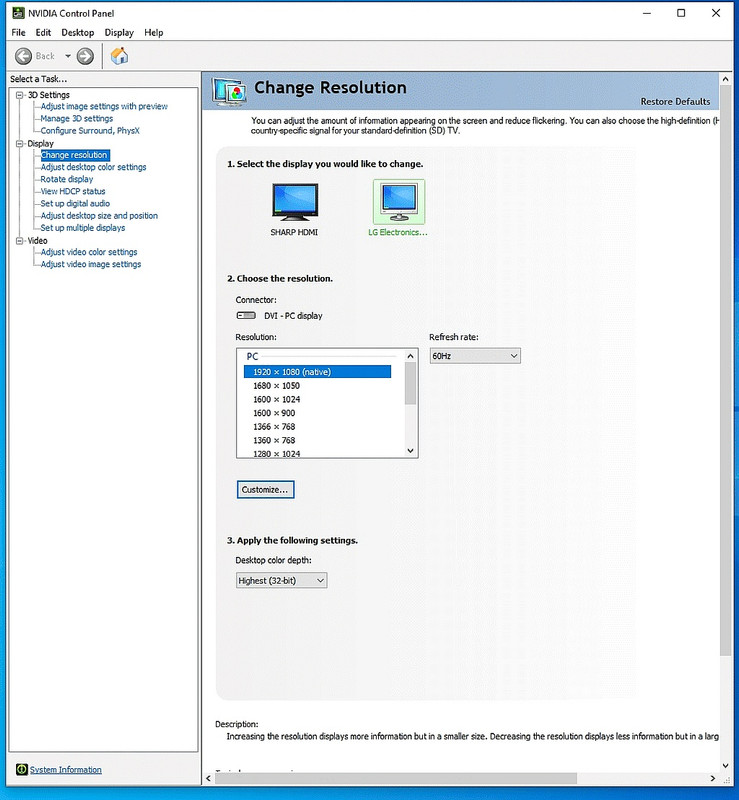Collapse the 3D Settings tree node
Screen dimensions: 739x800
[x=20, y=95]
